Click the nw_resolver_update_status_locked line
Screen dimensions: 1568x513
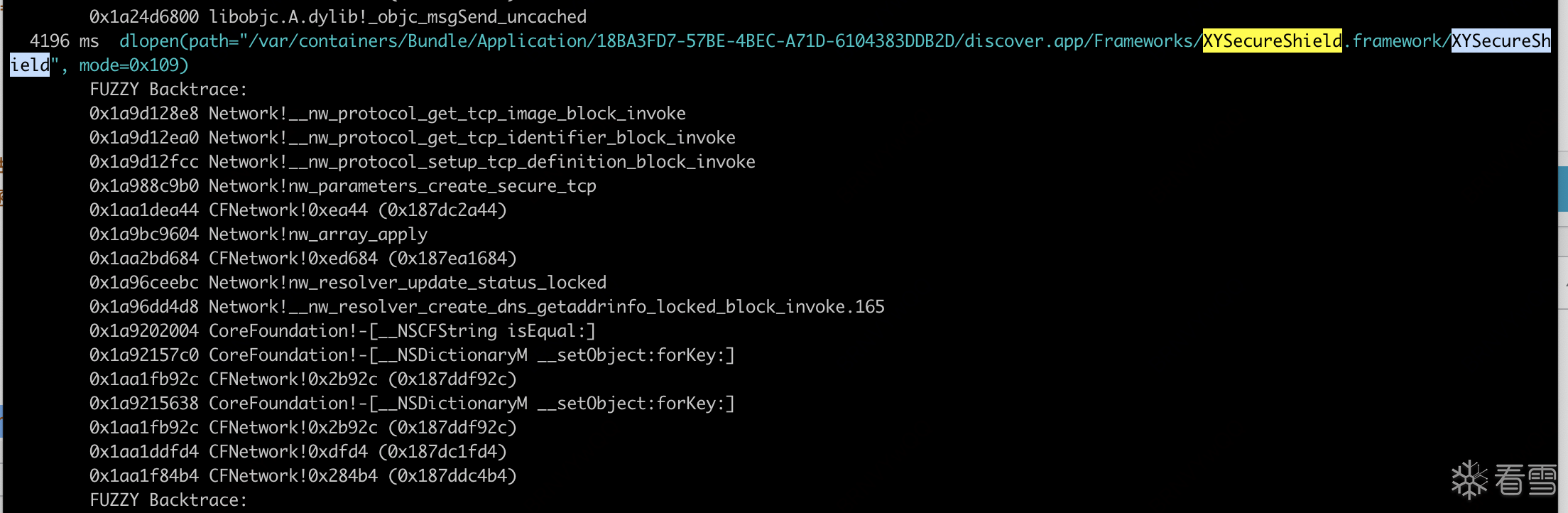tap(348, 283)
